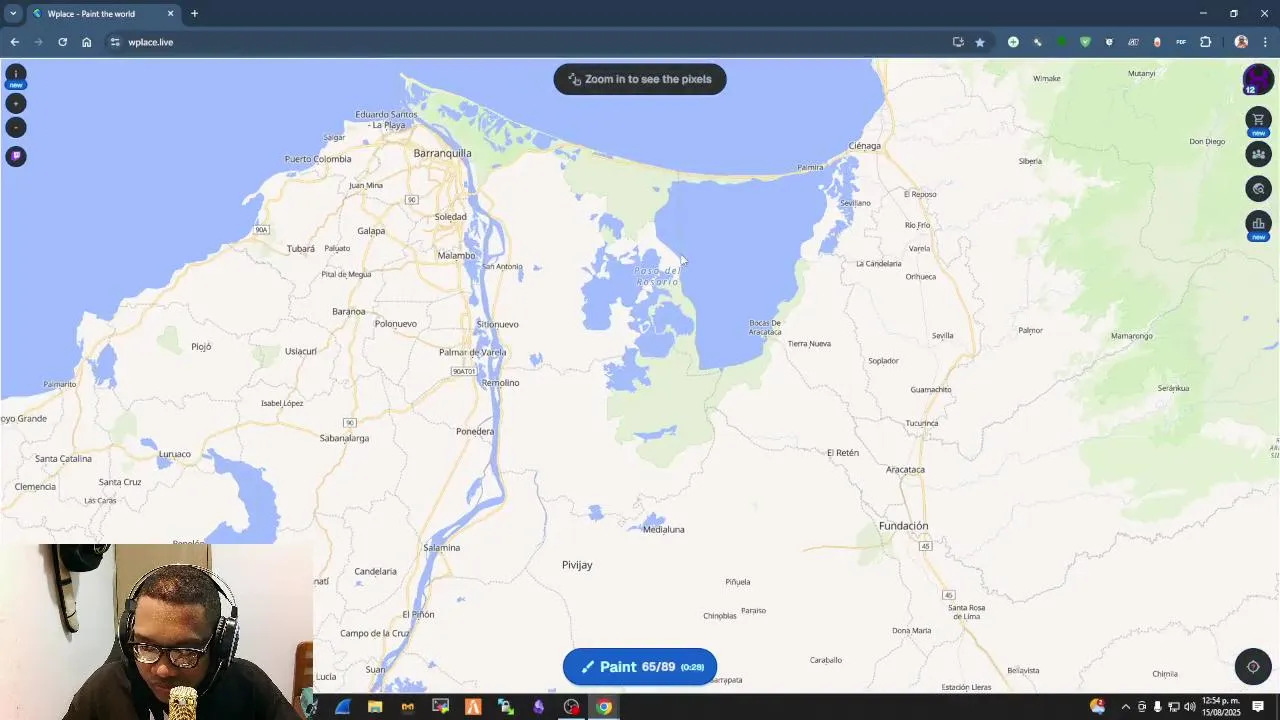Open OBS Studio taskbar icon
This screenshot has width=1280, height=720.
click(571, 707)
